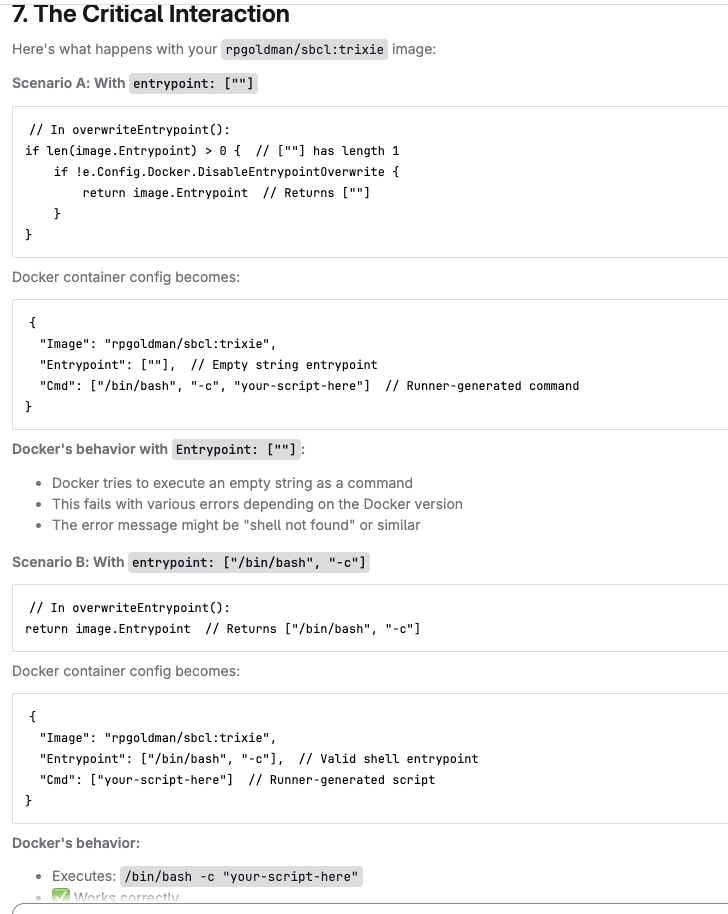Click the bullet about executing an empty string
Image resolution: width=728 pixels, height=914 pixels.
point(232,483)
